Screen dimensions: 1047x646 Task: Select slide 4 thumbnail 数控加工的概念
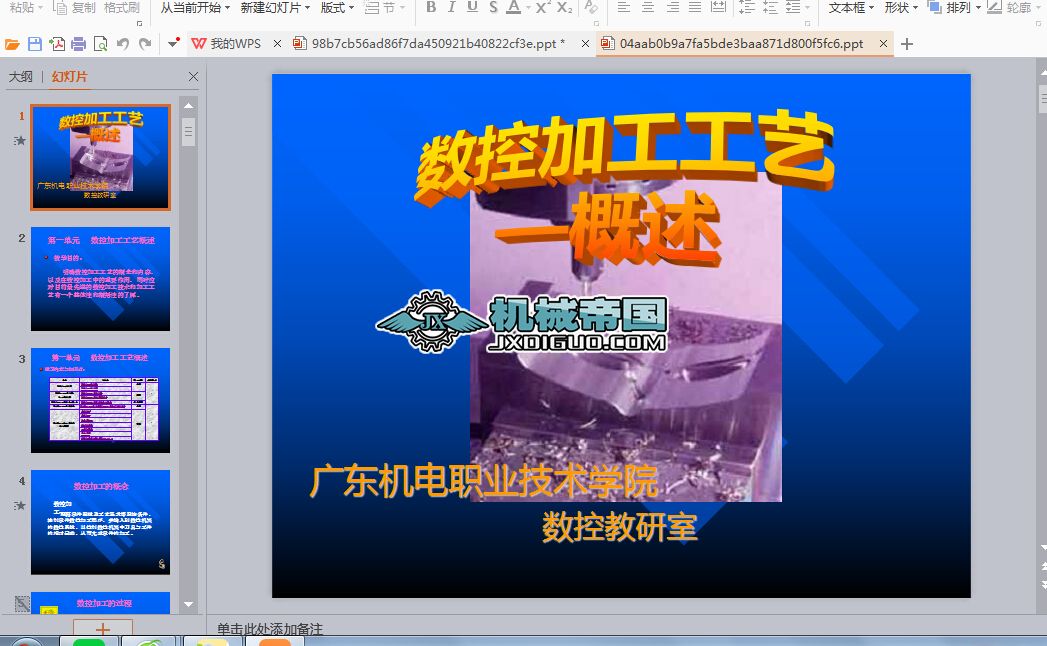(x=100, y=522)
